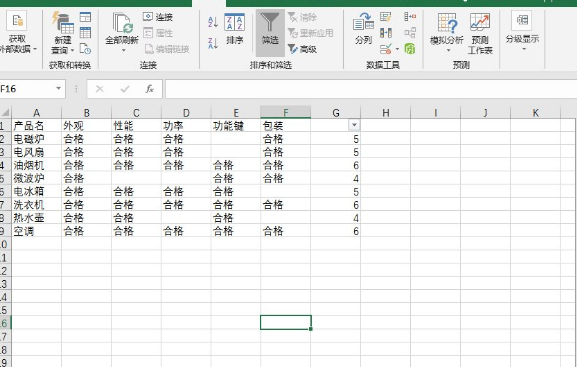The height and width of the screenshot is (367, 577).
Task: Sort ascending with the A-Z icon
Action: [x=213, y=21]
